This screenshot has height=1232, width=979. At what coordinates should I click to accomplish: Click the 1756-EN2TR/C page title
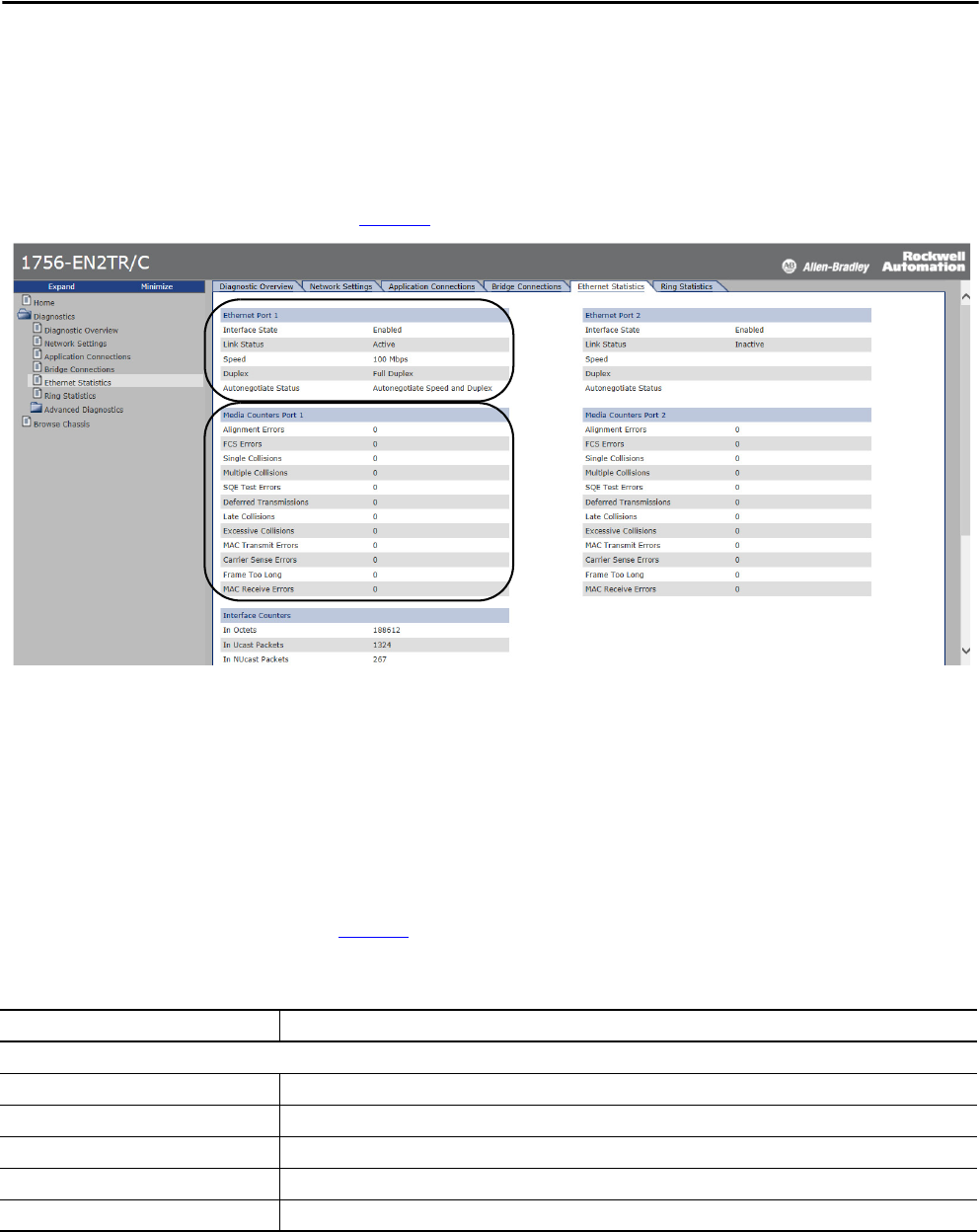(85, 263)
